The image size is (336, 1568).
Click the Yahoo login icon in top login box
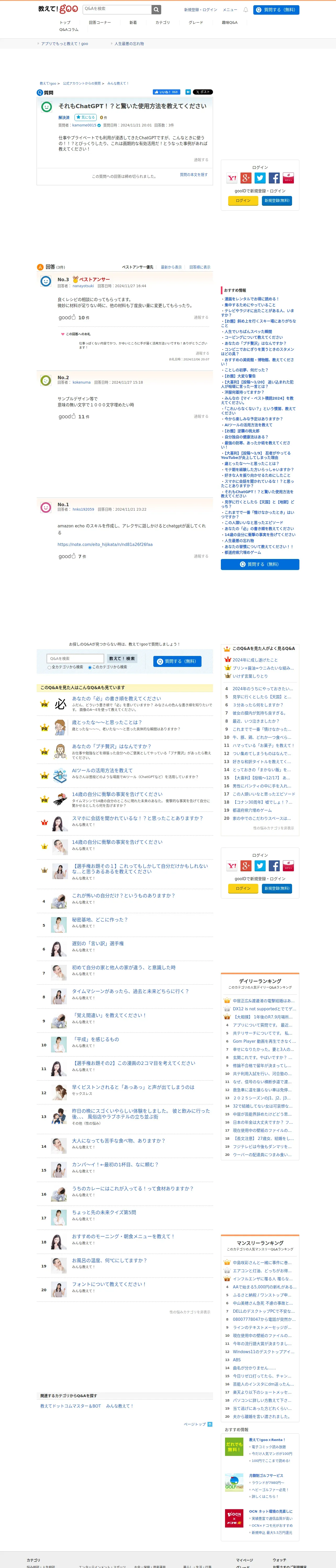[232, 178]
